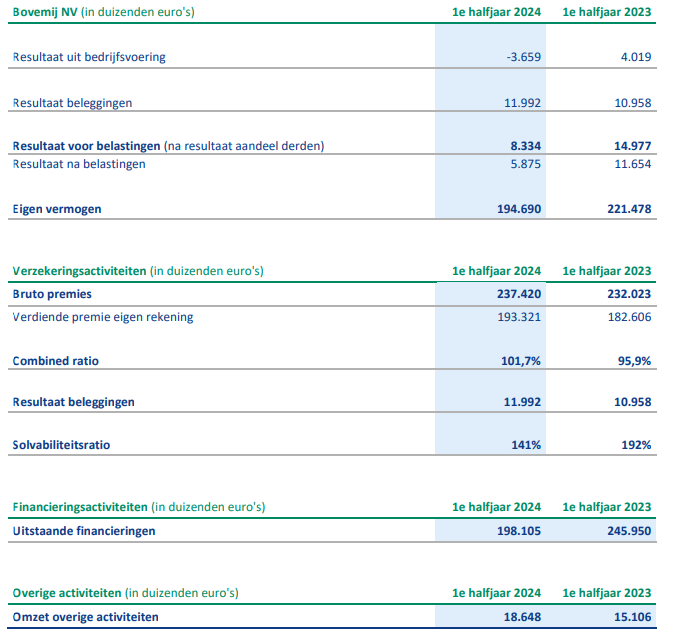The height and width of the screenshot is (639, 674).
Task: Select the Verdiende premie eigen rekening label
Action: coord(103,317)
